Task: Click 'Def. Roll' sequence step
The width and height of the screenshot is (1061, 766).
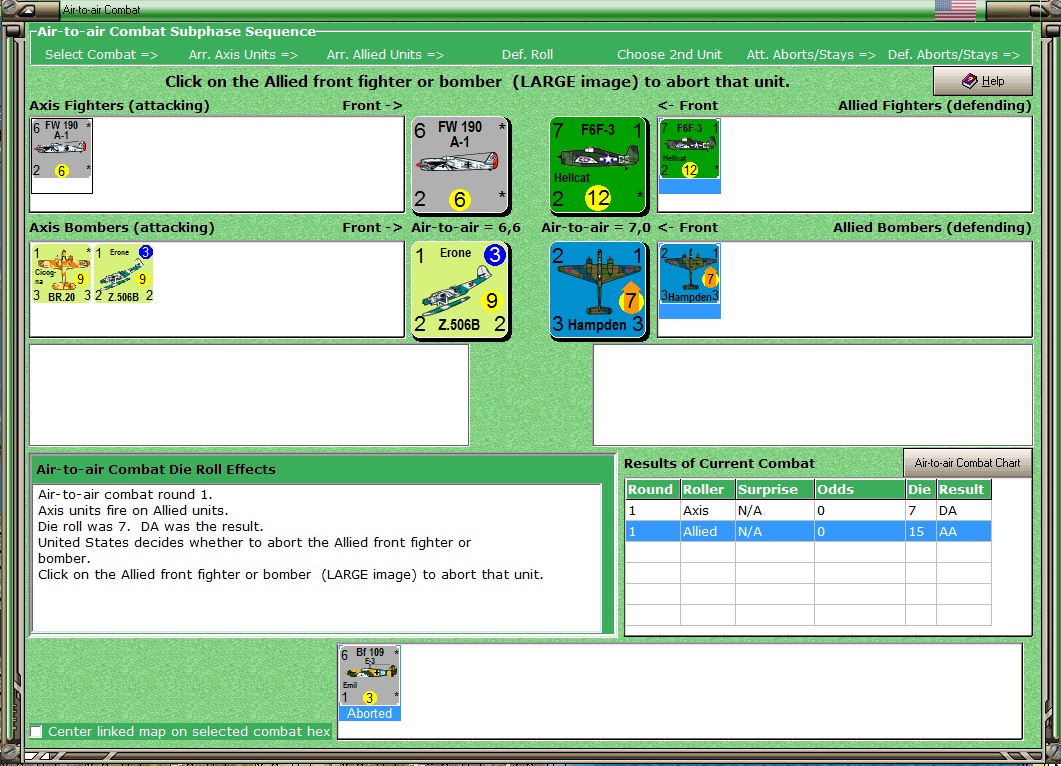Action: coord(527,55)
